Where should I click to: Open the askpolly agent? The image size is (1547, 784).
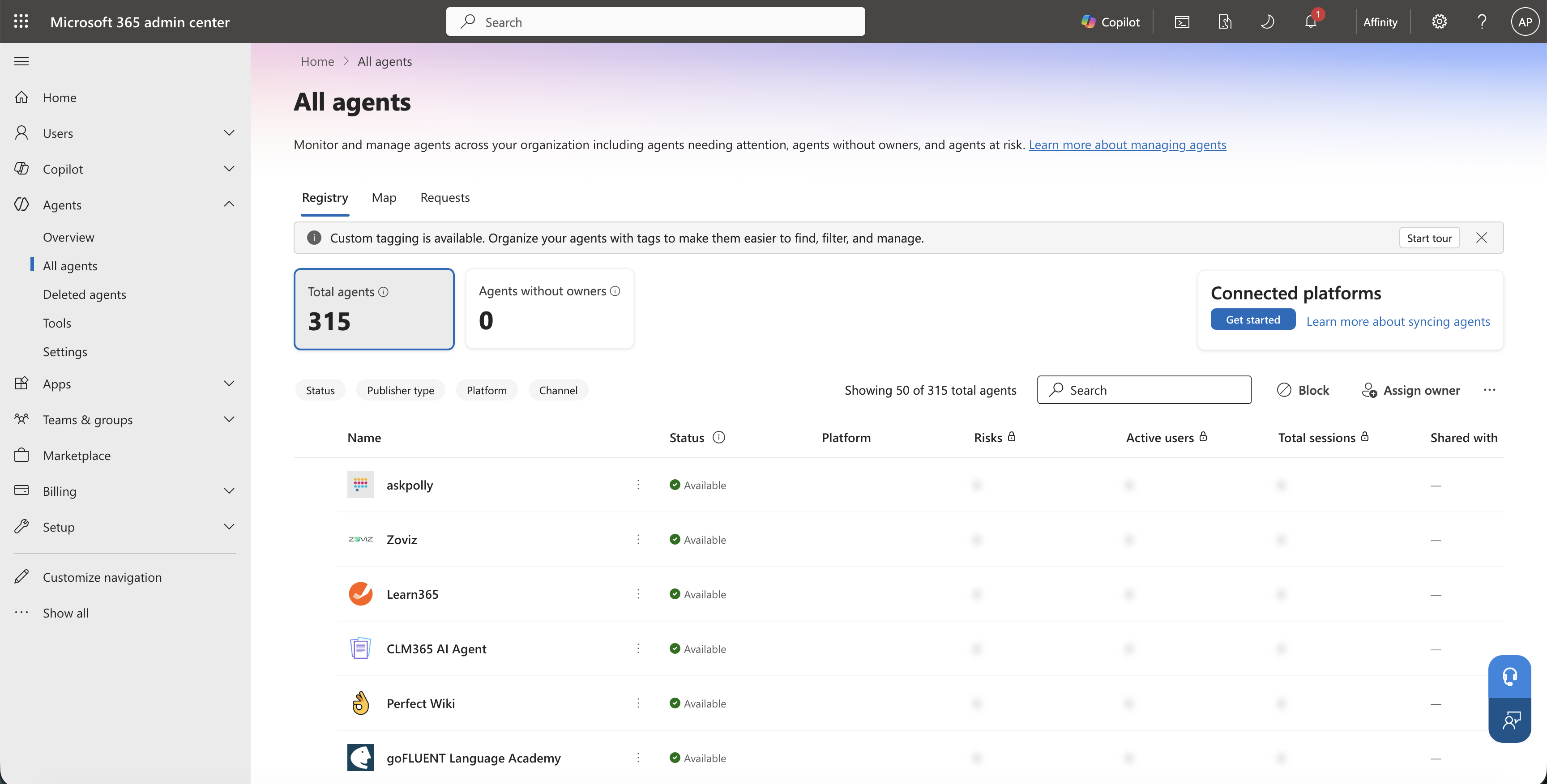(410, 485)
